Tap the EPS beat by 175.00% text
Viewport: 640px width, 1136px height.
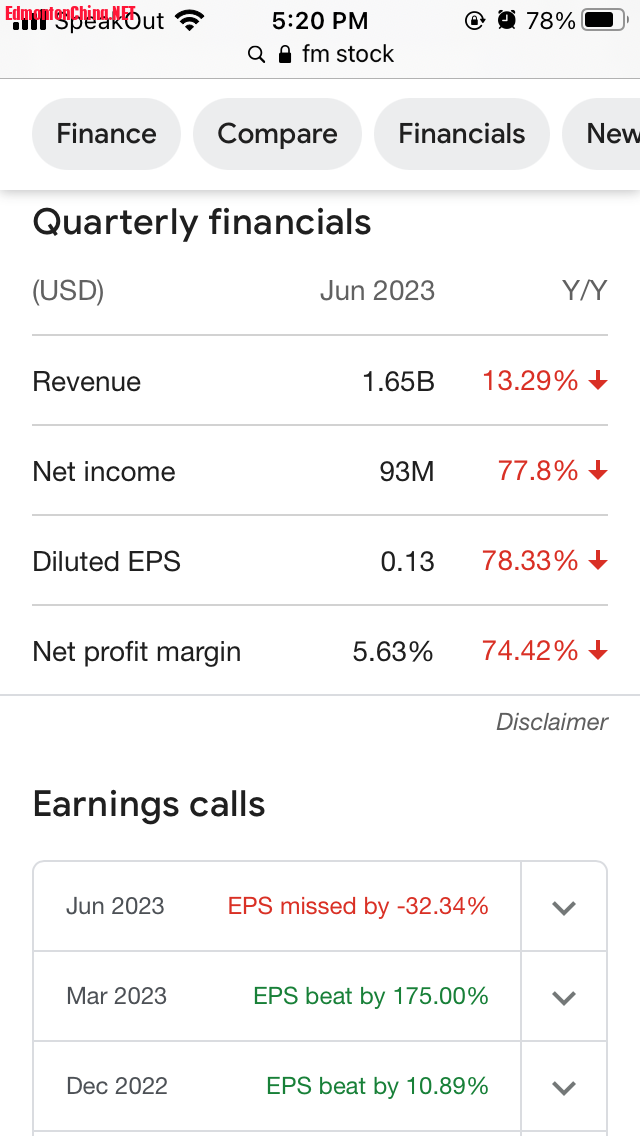pyautogui.click(x=371, y=997)
